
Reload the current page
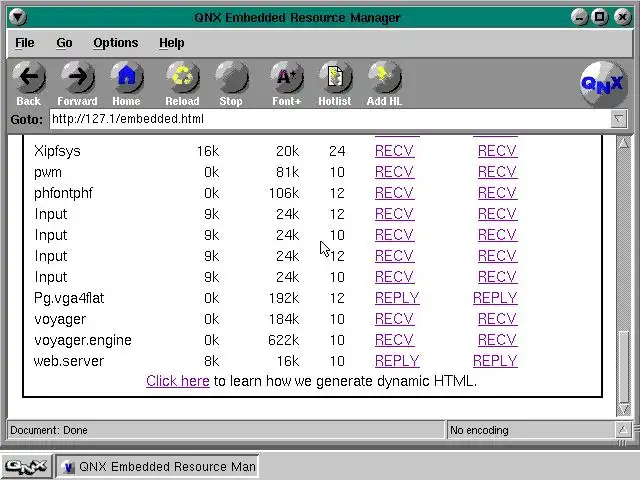[182, 84]
